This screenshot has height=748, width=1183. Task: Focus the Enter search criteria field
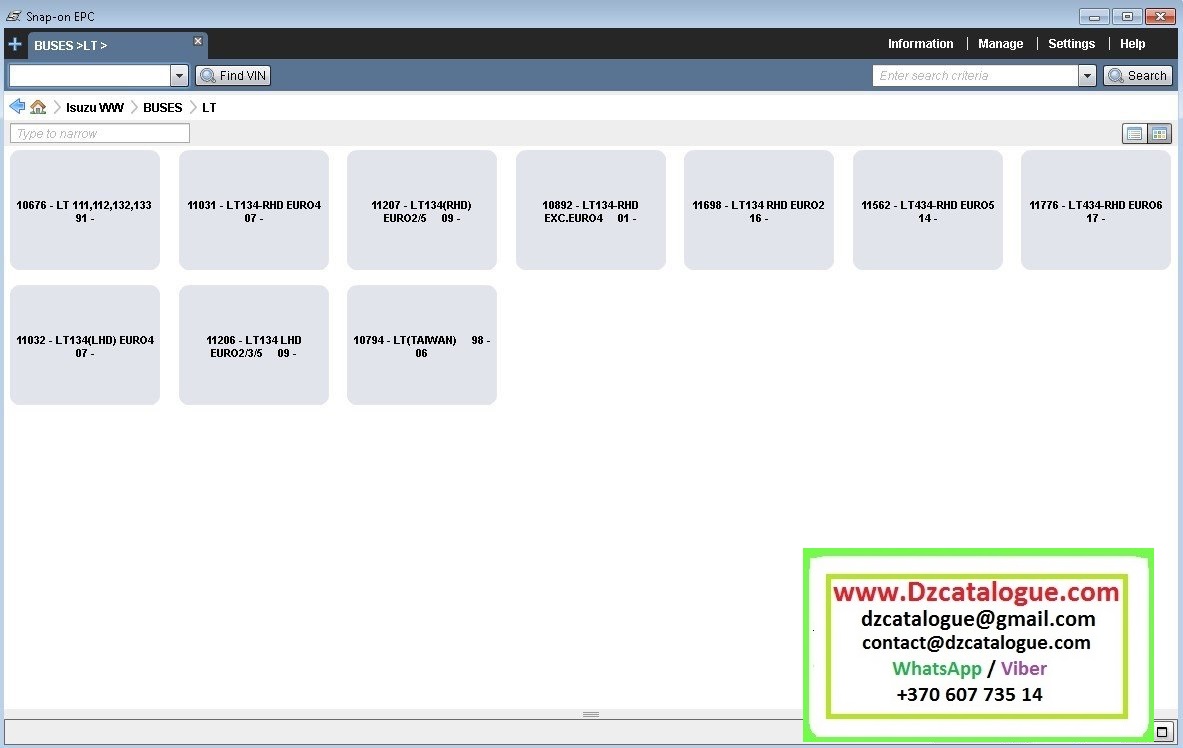pos(976,75)
